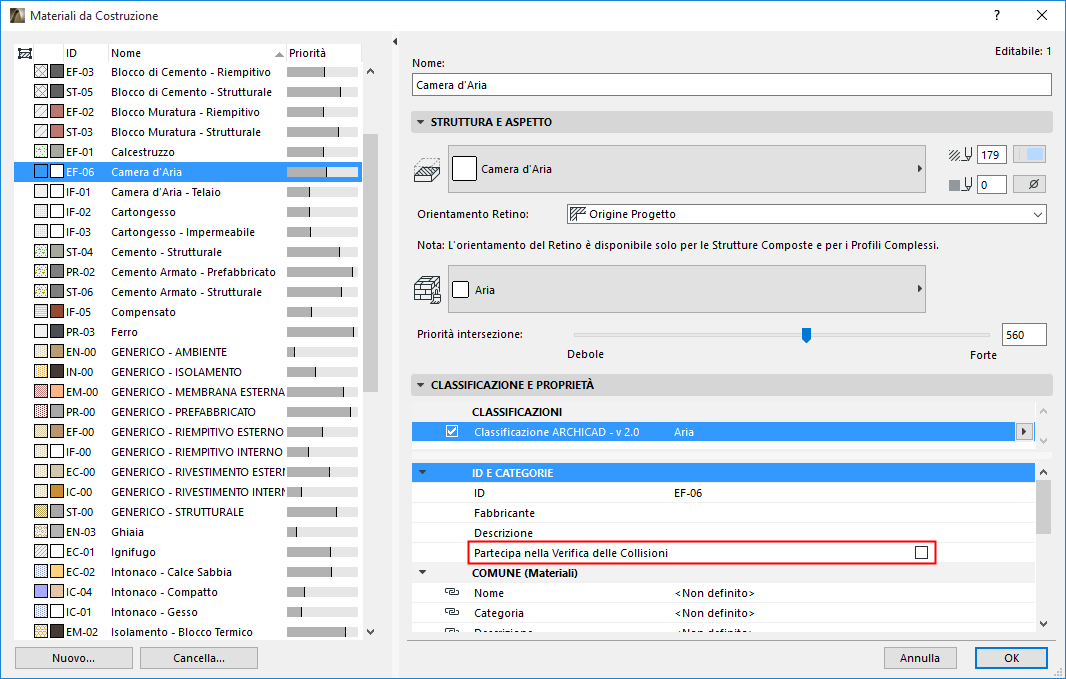Image resolution: width=1066 pixels, height=679 pixels.
Task: Click the fill foreground pen icon near 179
Action: pyautogui.click(x=958, y=155)
